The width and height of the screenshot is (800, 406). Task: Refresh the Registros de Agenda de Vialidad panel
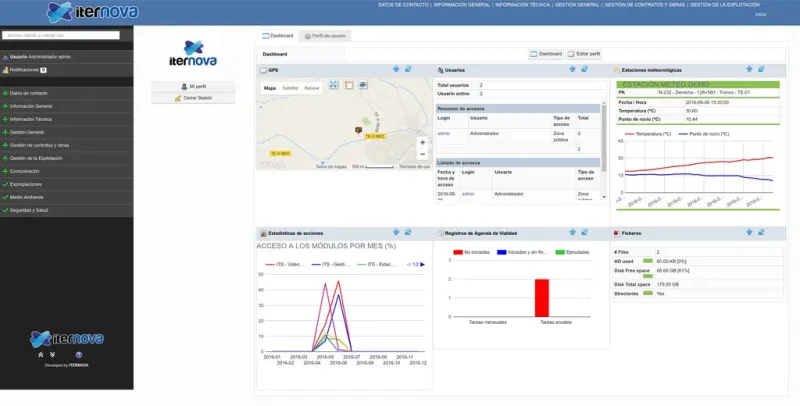click(x=585, y=232)
